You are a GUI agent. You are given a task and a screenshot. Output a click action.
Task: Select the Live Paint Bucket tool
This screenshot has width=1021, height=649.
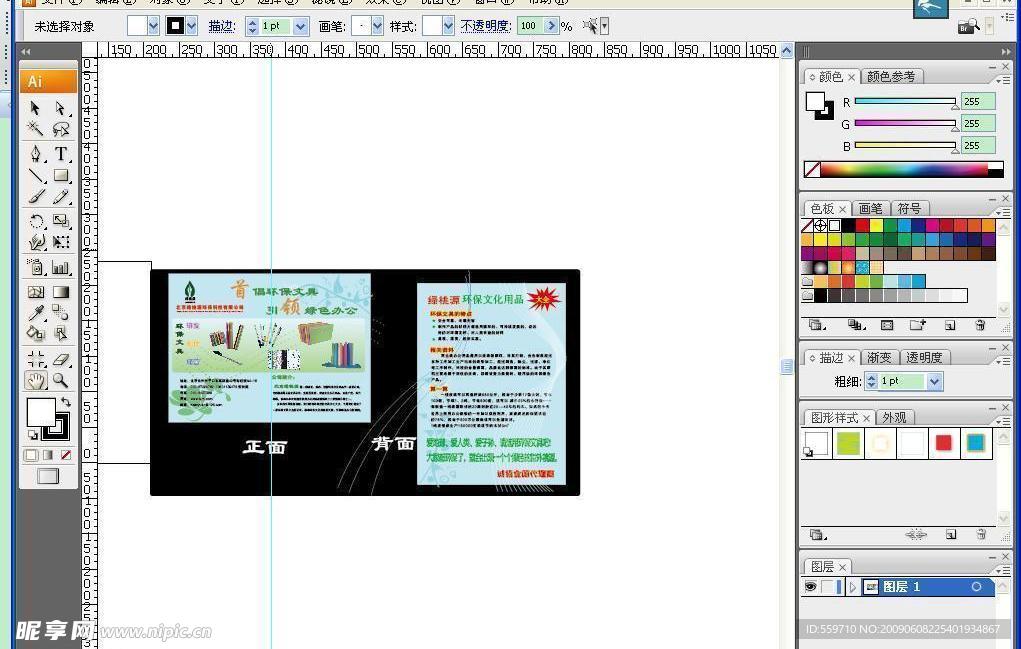pyautogui.click(x=36, y=333)
